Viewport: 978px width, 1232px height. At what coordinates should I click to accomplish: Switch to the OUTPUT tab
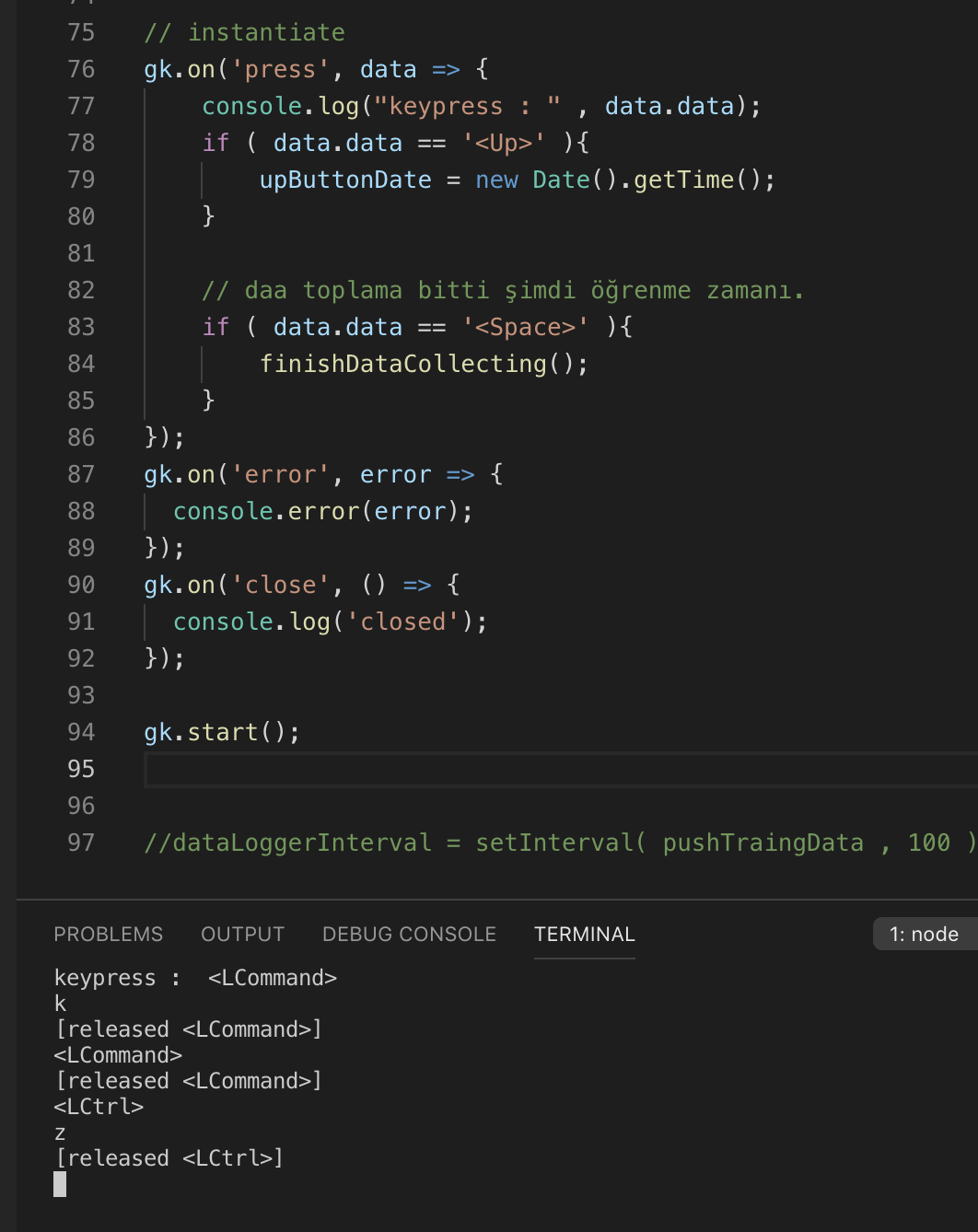click(x=242, y=934)
